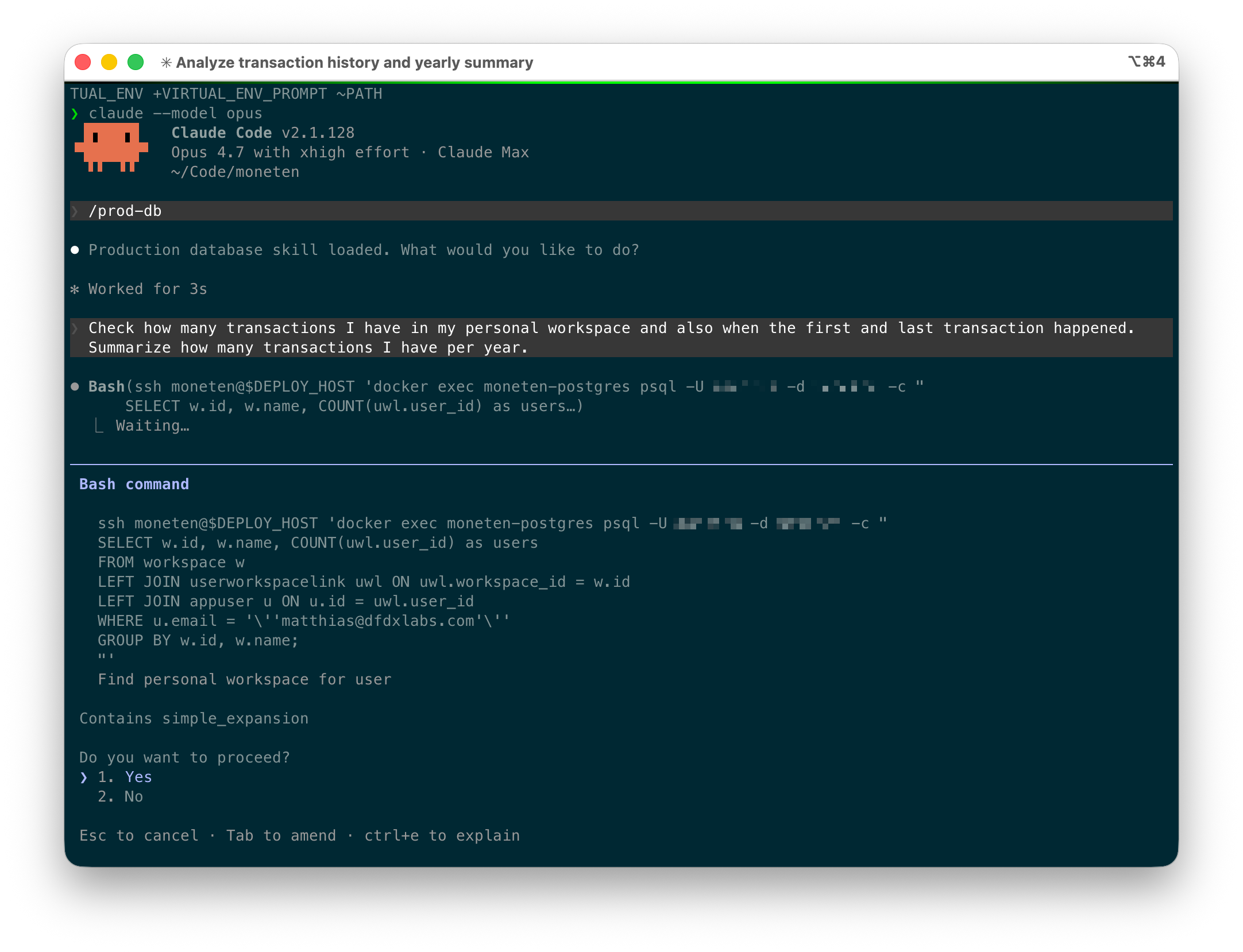Screen dimensions: 1243x952
Task: Click the 'ctrl+e to explain' hint
Action: [x=442, y=835]
